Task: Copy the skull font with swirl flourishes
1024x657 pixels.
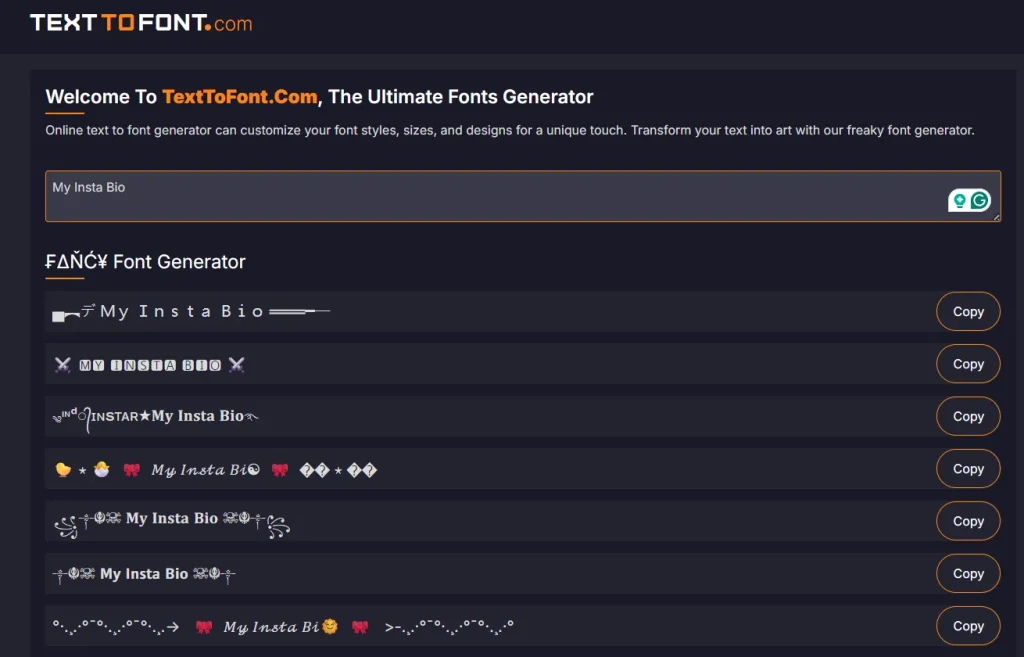Action: 968,521
